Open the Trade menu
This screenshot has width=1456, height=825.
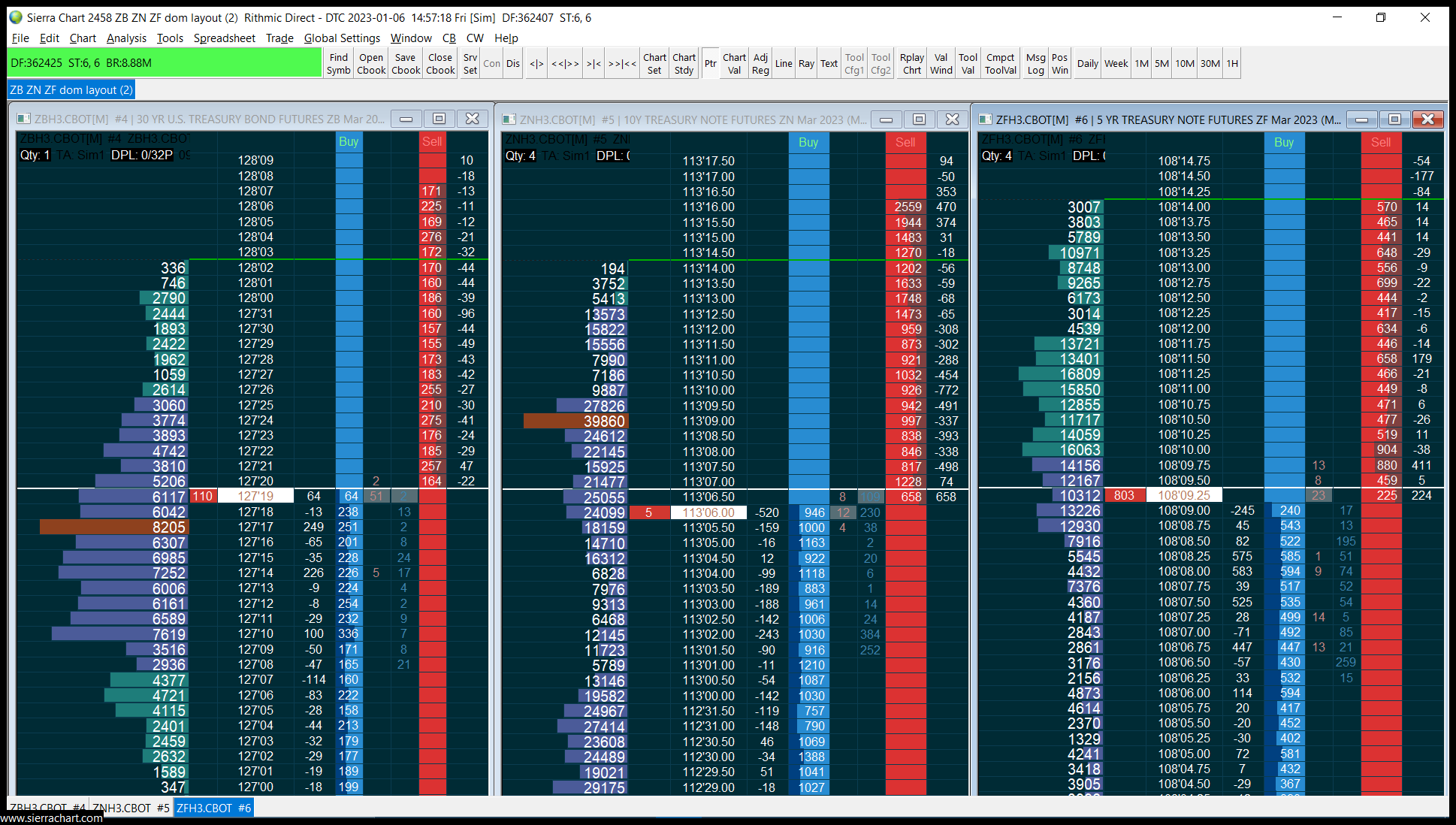[x=279, y=38]
